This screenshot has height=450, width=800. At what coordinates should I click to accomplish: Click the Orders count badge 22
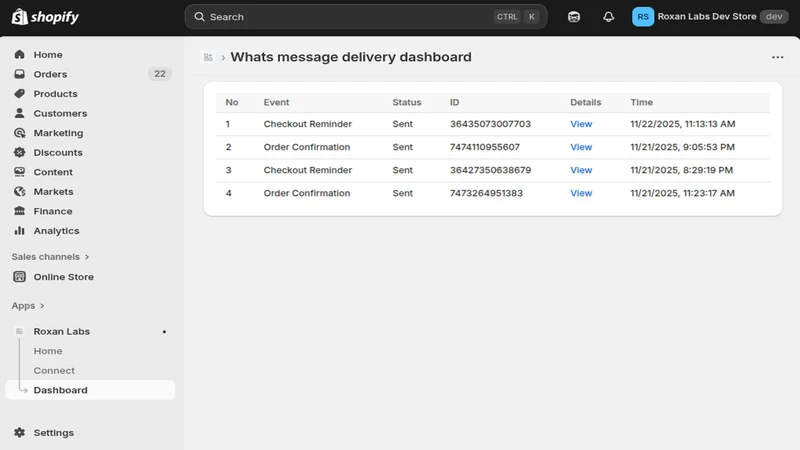pos(160,74)
